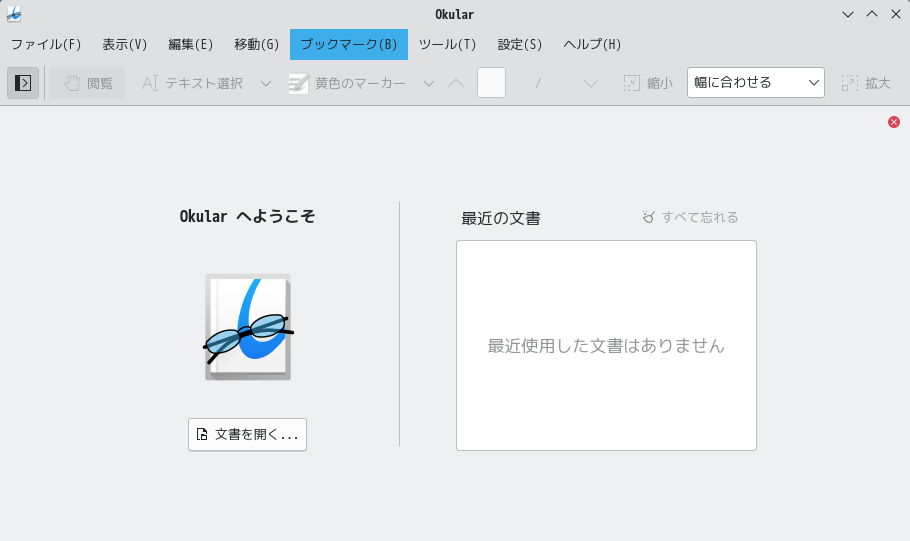Expand the 黄色のマーカー annotation dropdown arrow
This screenshot has width=910, height=541.
pos(429,84)
